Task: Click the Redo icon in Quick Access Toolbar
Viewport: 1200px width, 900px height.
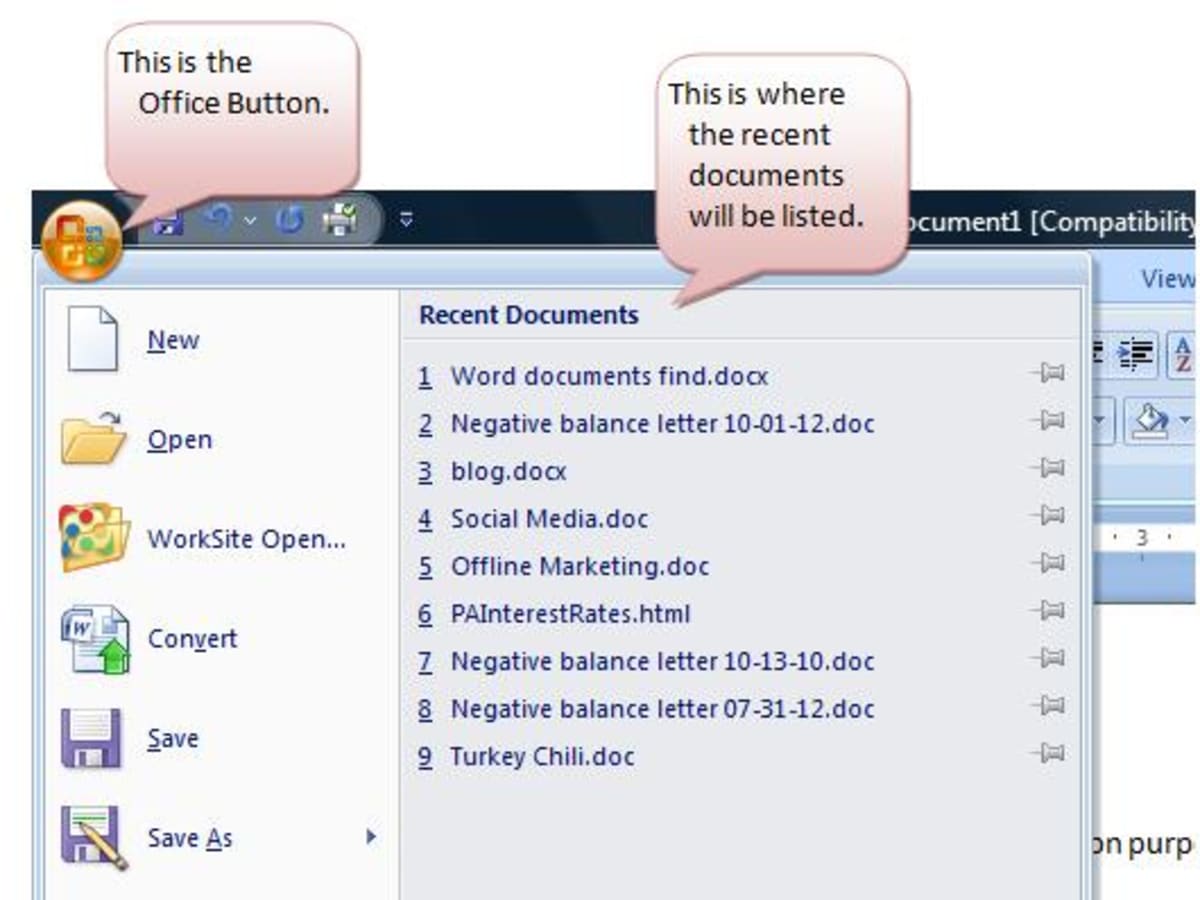Action: [289, 220]
